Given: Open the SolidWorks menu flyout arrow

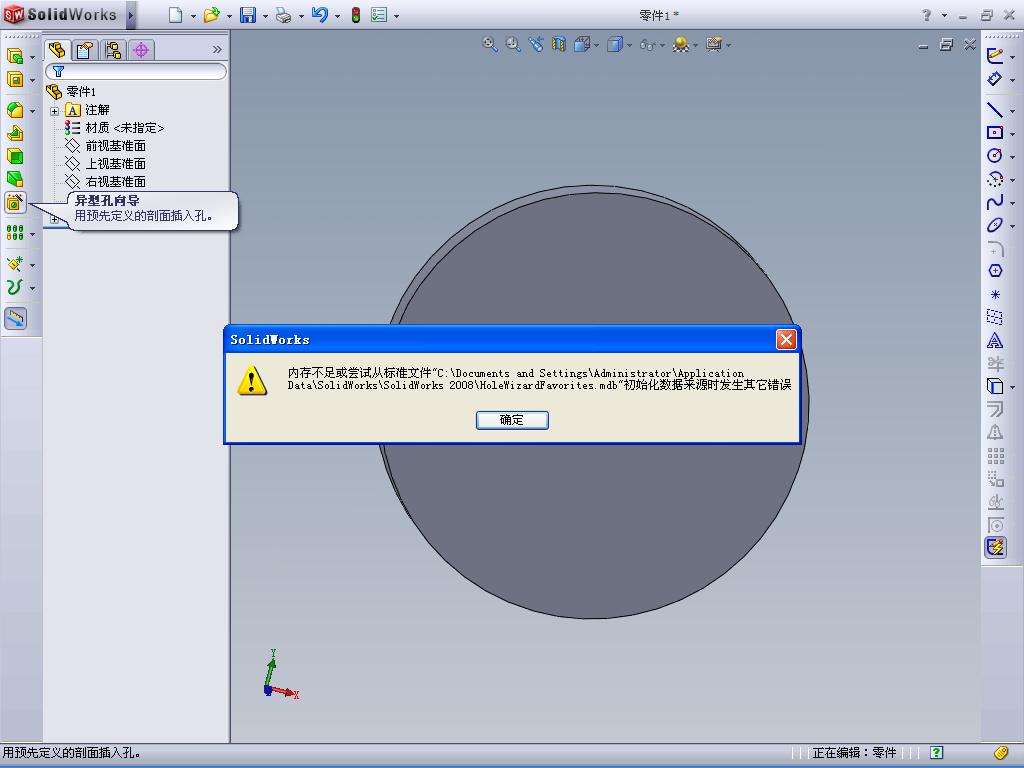Looking at the screenshot, I should pos(131,15).
